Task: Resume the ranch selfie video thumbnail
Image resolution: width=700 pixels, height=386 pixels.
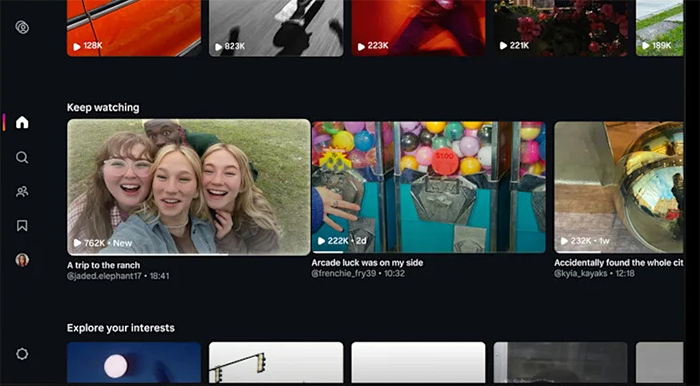Action: tap(189, 187)
